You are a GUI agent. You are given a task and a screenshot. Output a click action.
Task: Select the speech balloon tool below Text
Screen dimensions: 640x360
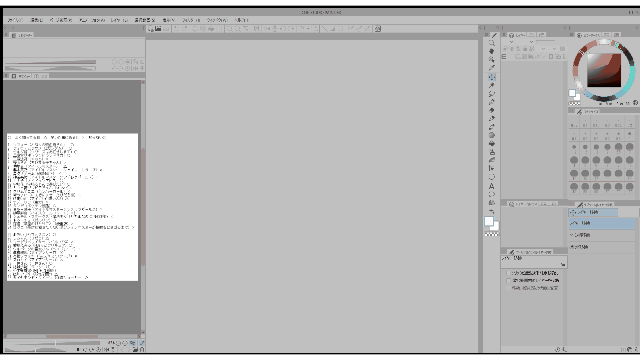(x=491, y=194)
